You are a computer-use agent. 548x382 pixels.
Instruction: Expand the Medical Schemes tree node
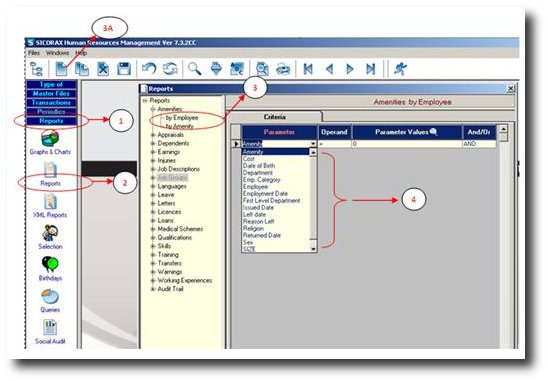click(x=153, y=229)
